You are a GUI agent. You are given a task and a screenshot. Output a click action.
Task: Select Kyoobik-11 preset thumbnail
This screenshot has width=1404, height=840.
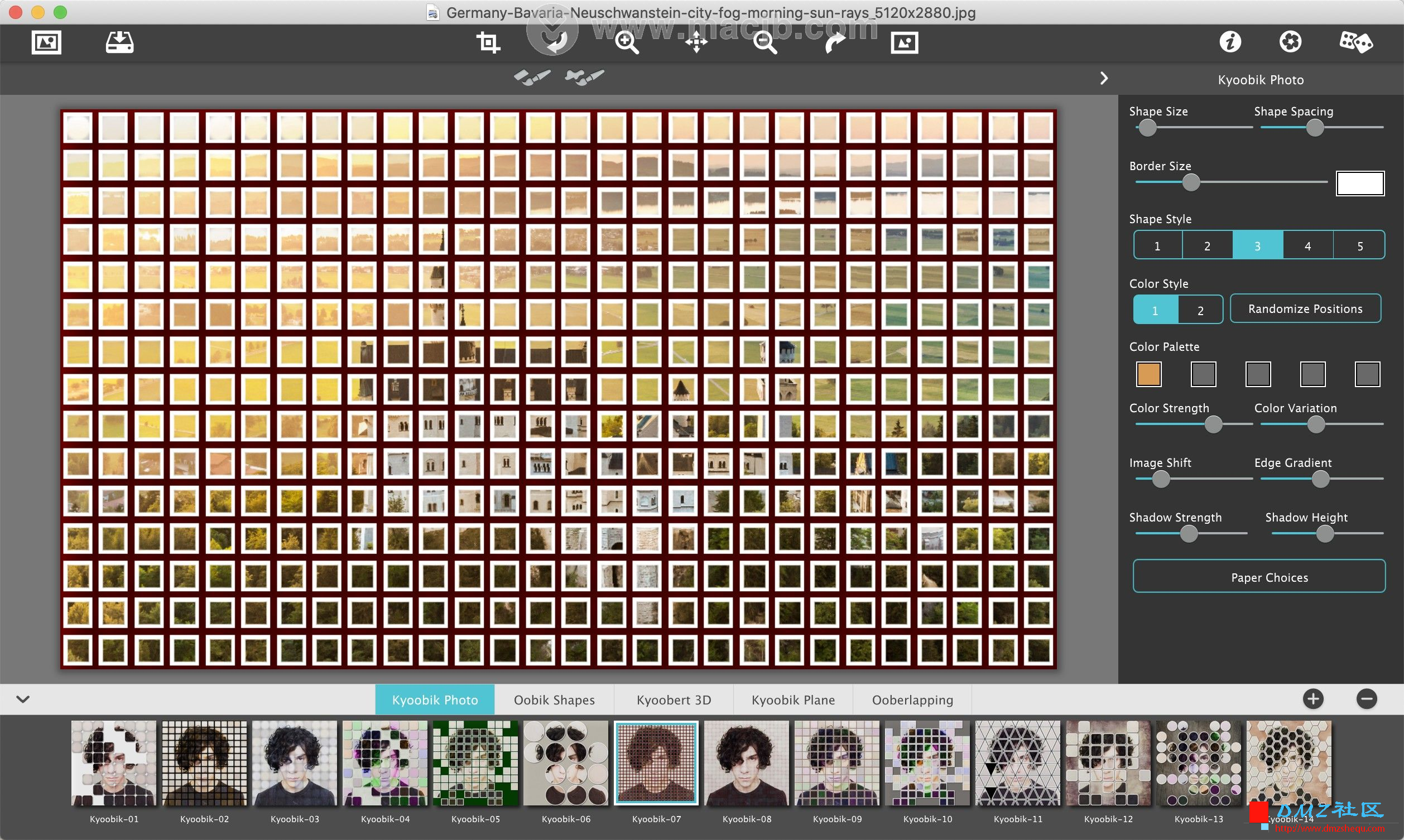tap(1018, 763)
